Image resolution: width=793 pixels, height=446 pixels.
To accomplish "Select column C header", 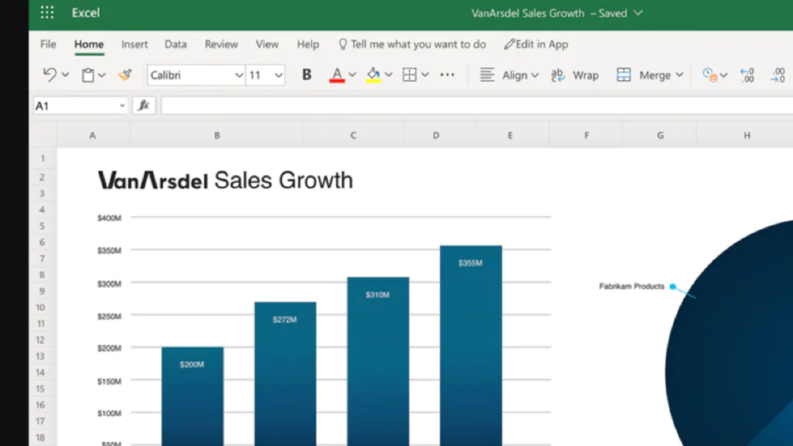I will tap(353, 135).
